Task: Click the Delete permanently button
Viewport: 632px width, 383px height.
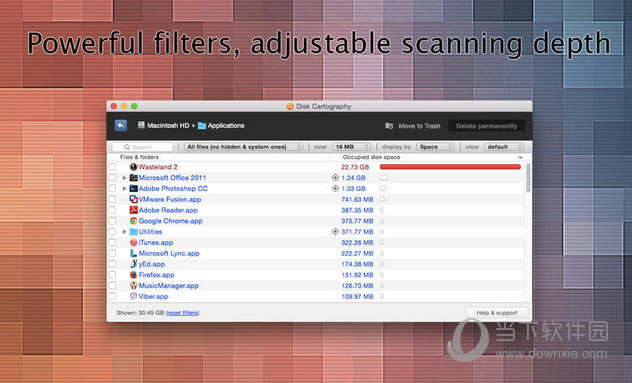Action: click(486, 126)
